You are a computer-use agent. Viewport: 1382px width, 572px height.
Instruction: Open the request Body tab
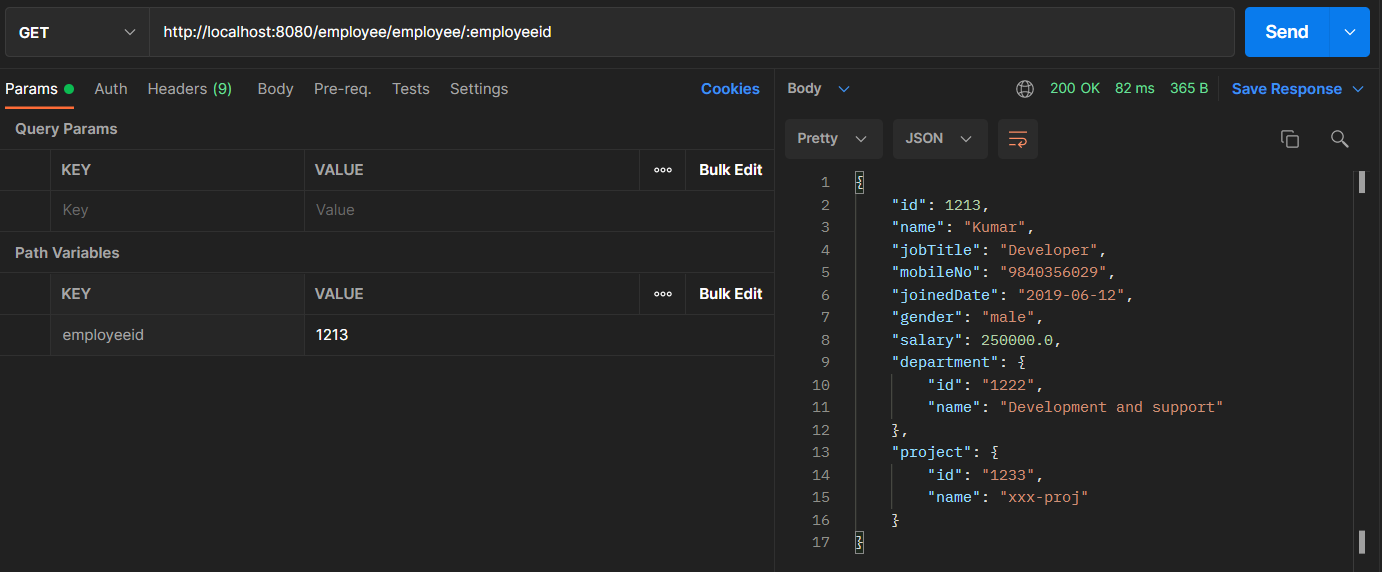(275, 89)
